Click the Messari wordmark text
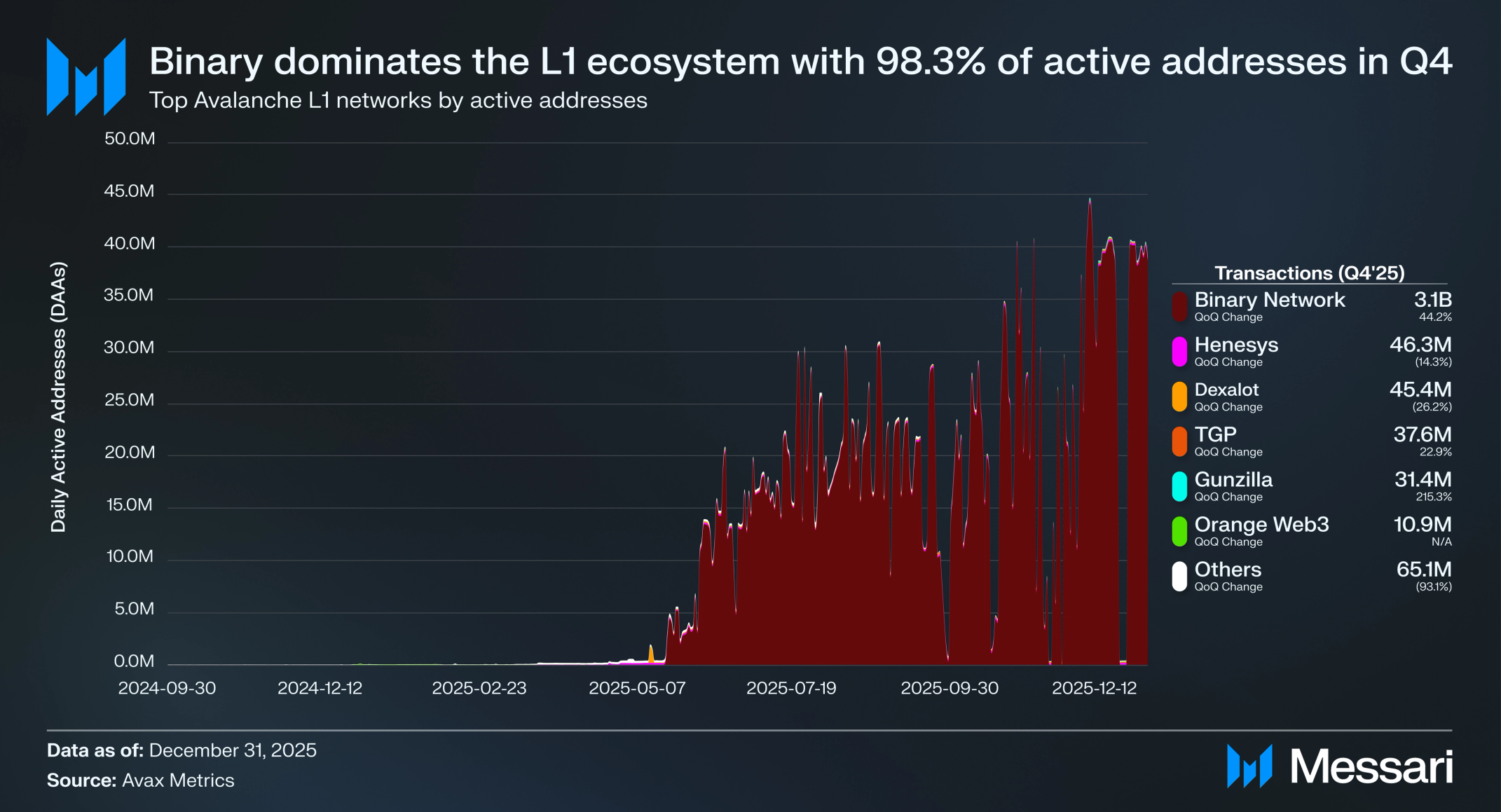 [1371, 766]
